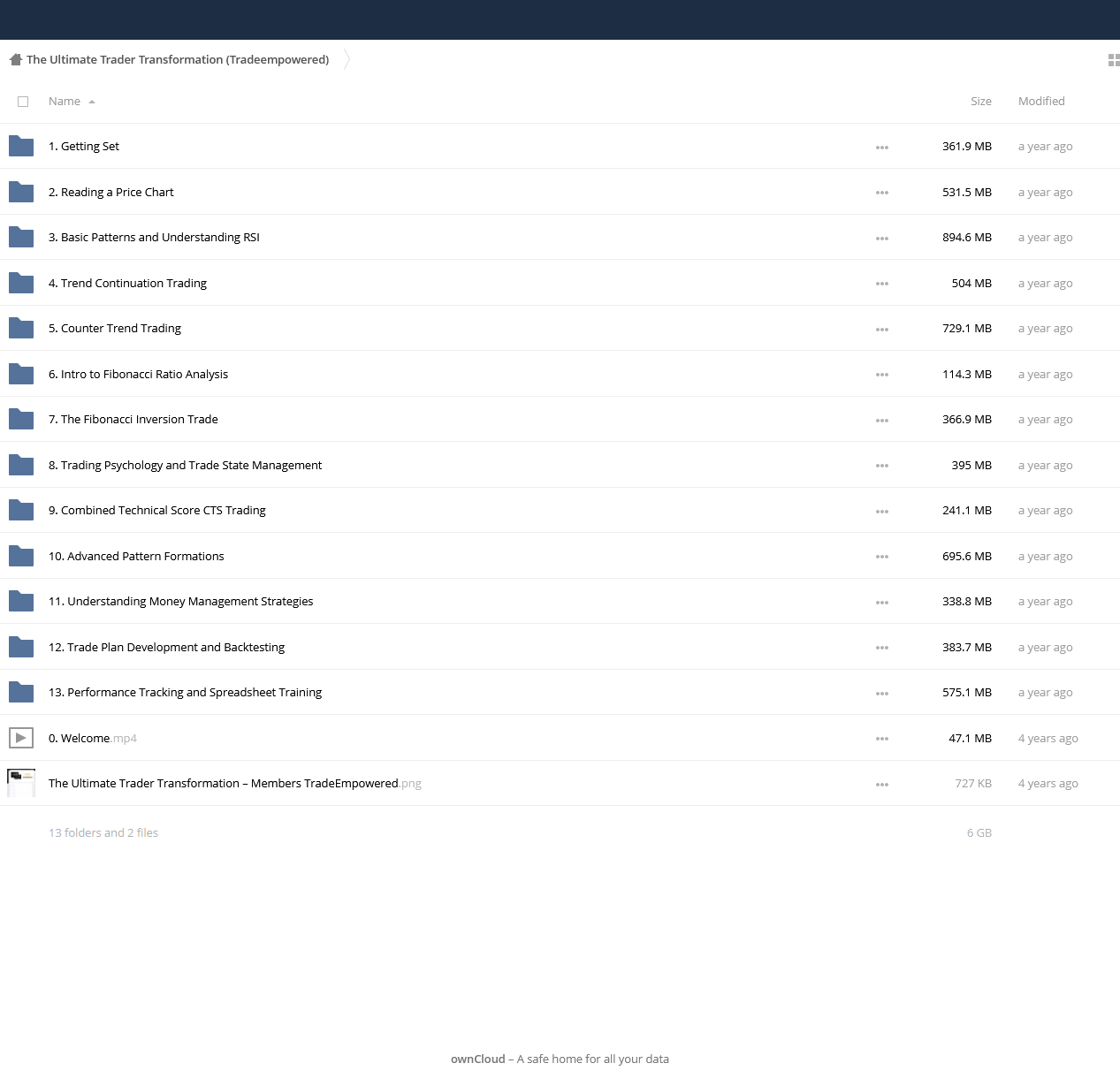Open the 4. Trend Continuation Trading folder
This screenshot has height=1086, width=1120.
(x=127, y=283)
